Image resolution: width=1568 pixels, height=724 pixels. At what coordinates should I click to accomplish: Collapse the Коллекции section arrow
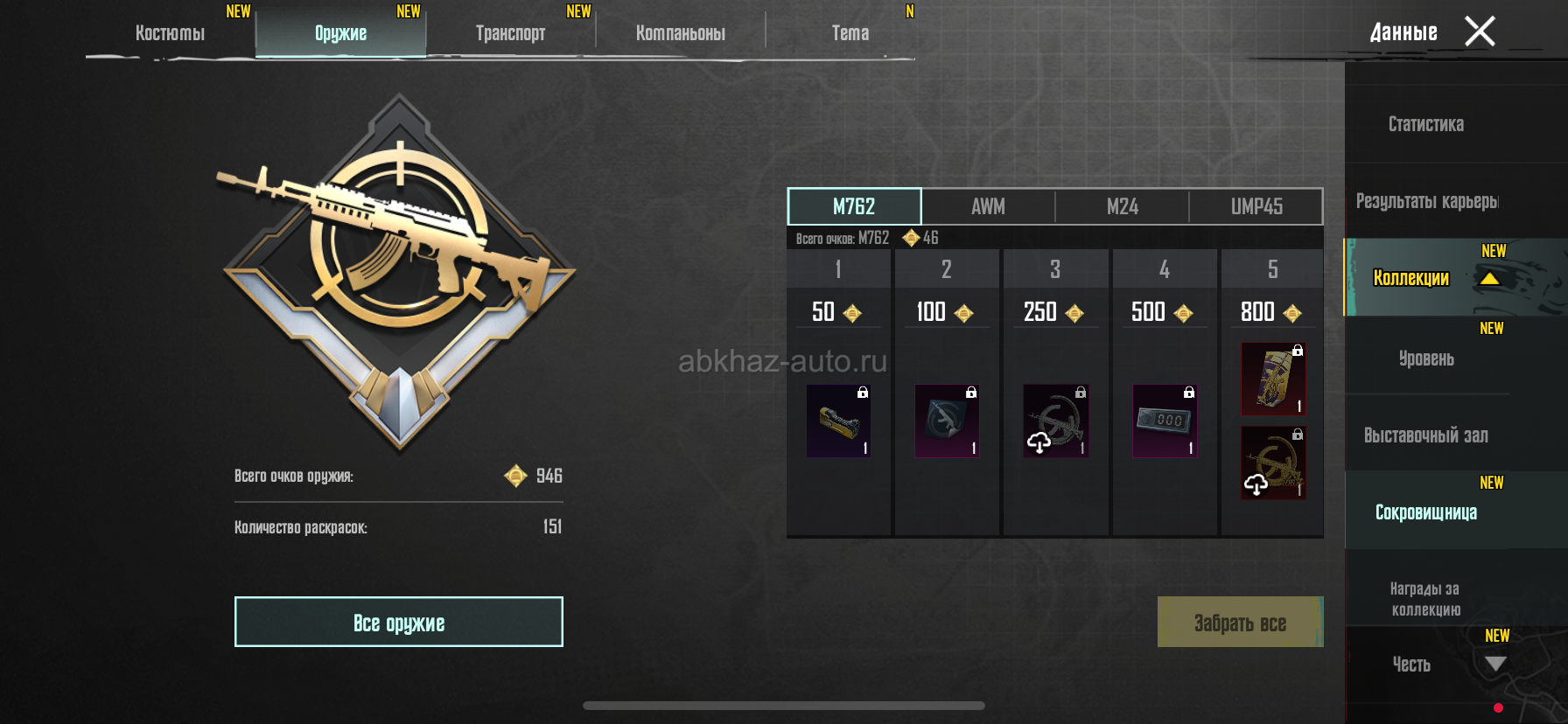(x=1489, y=279)
